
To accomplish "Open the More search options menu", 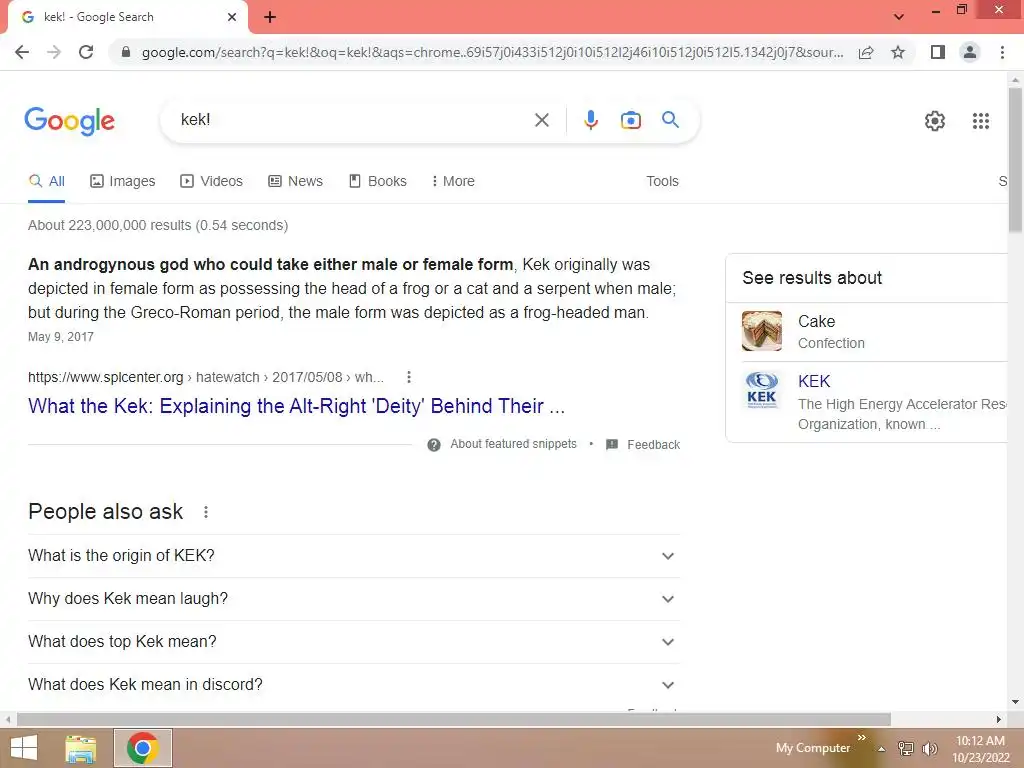I will tap(453, 181).
